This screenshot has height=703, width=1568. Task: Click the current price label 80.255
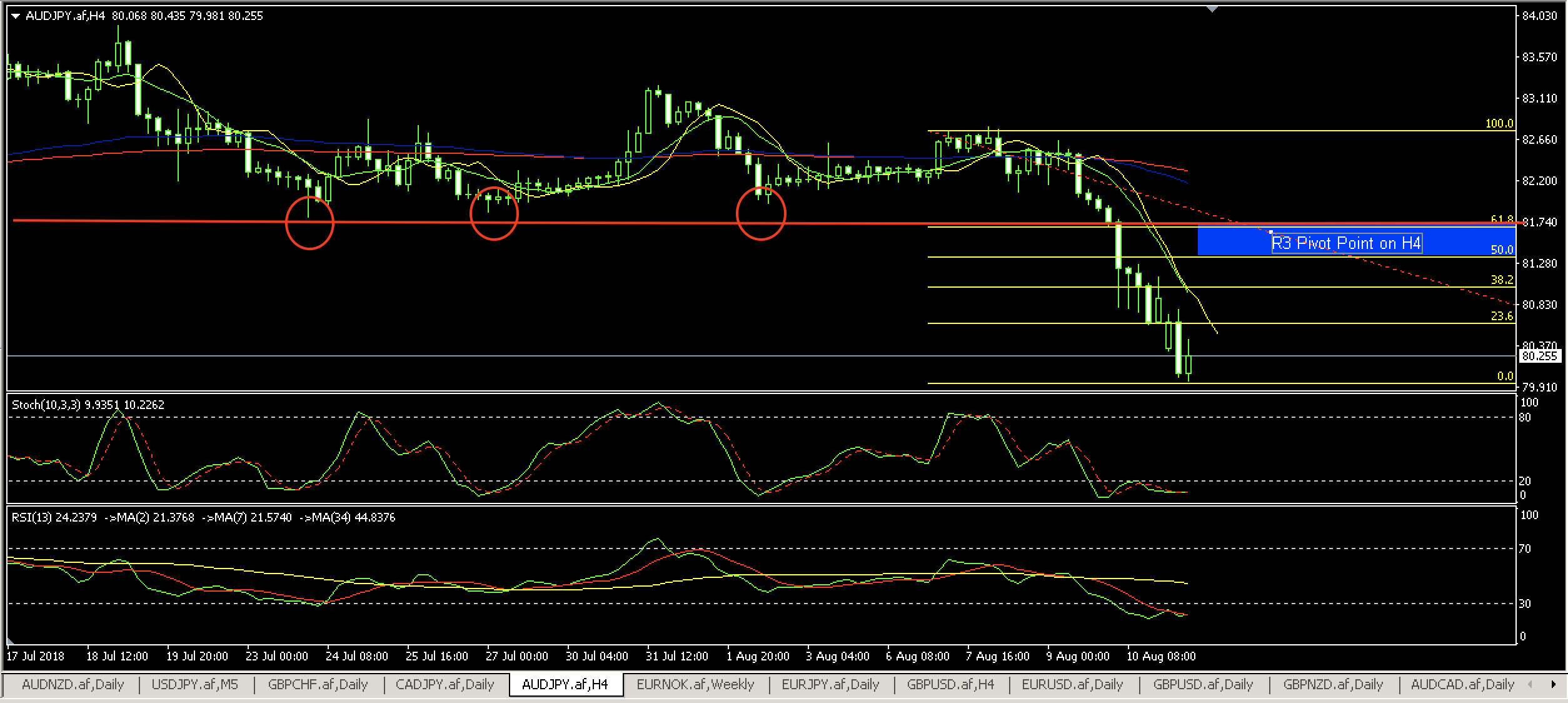tap(1539, 356)
